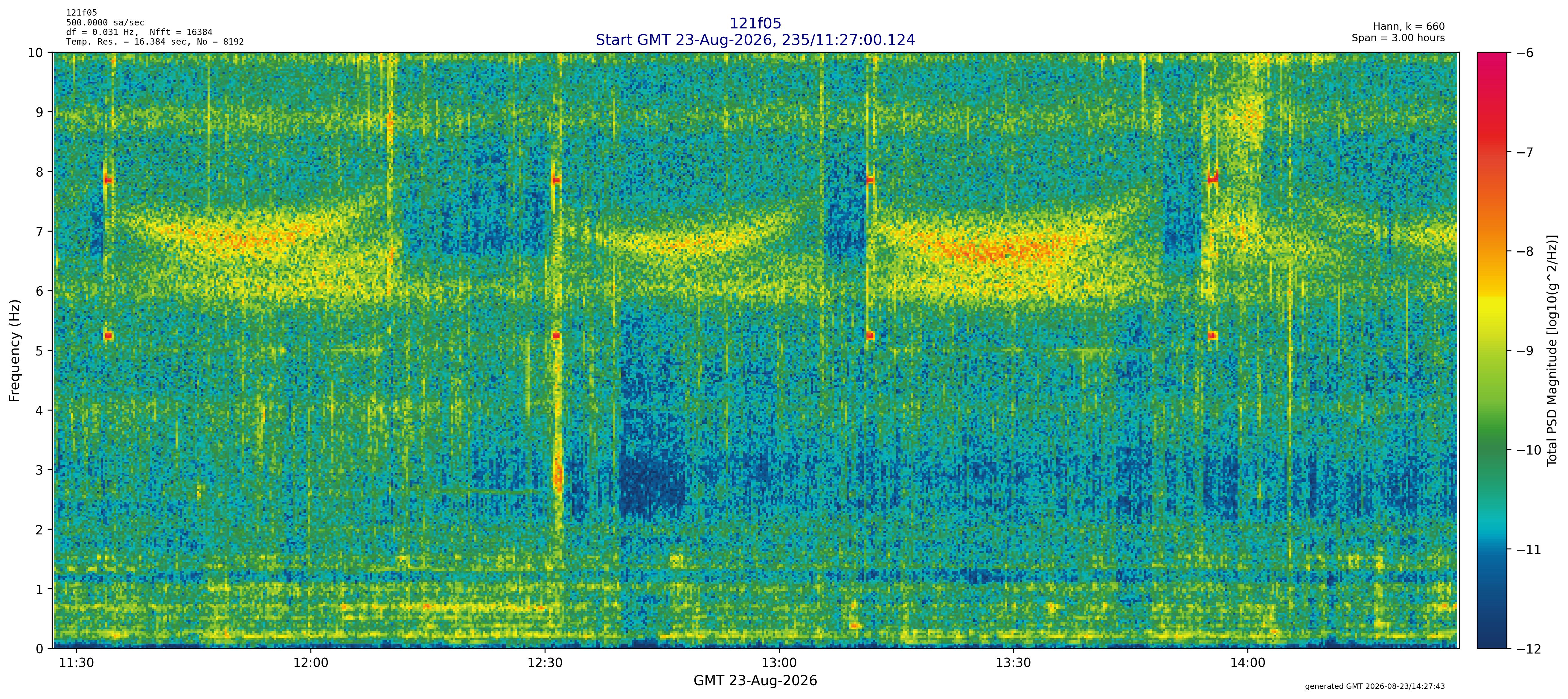The image size is (1568, 699).
Task: Click the red 5.25 Hz spot near 11:34
Action: (108, 335)
